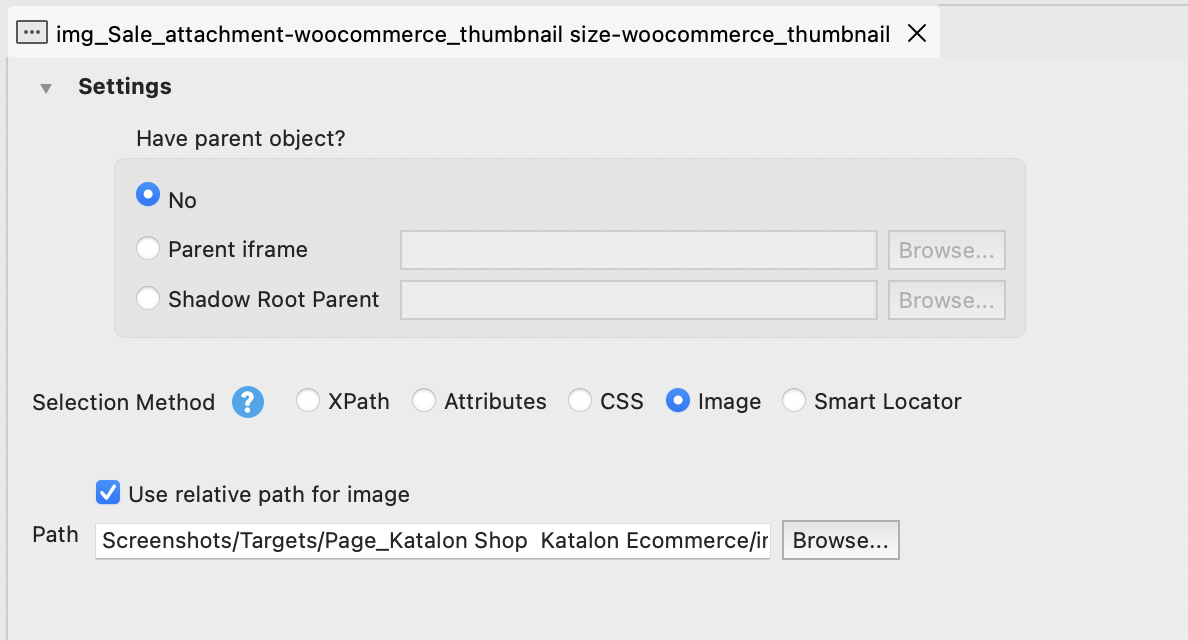This screenshot has width=1188, height=640.
Task: Select the Image selection method
Action: [678, 401]
